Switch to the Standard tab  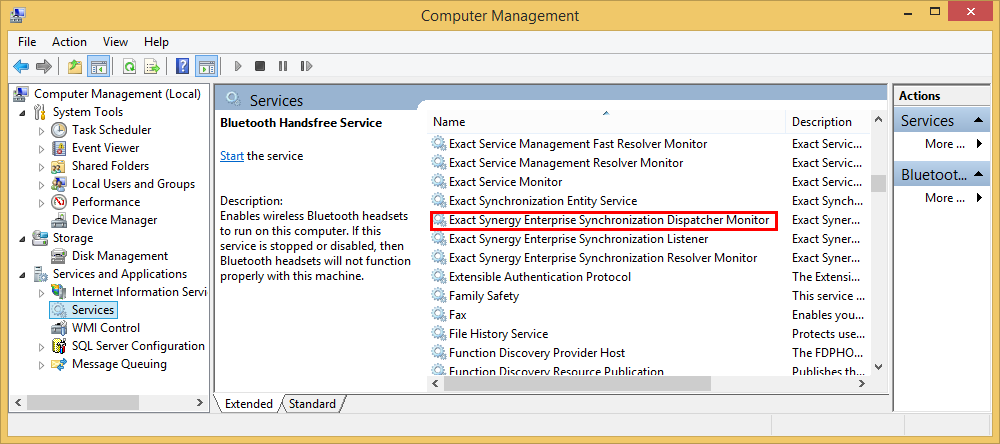(312, 404)
